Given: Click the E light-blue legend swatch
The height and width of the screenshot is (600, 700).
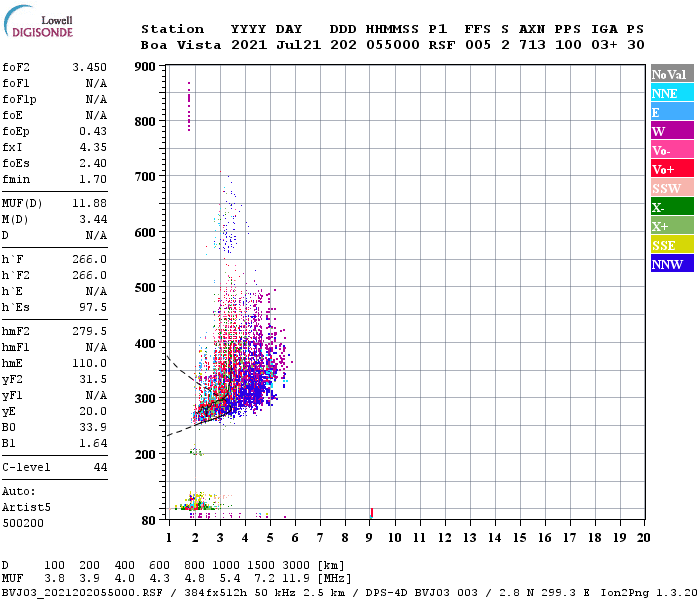Looking at the screenshot, I should [x=672, y=112].
